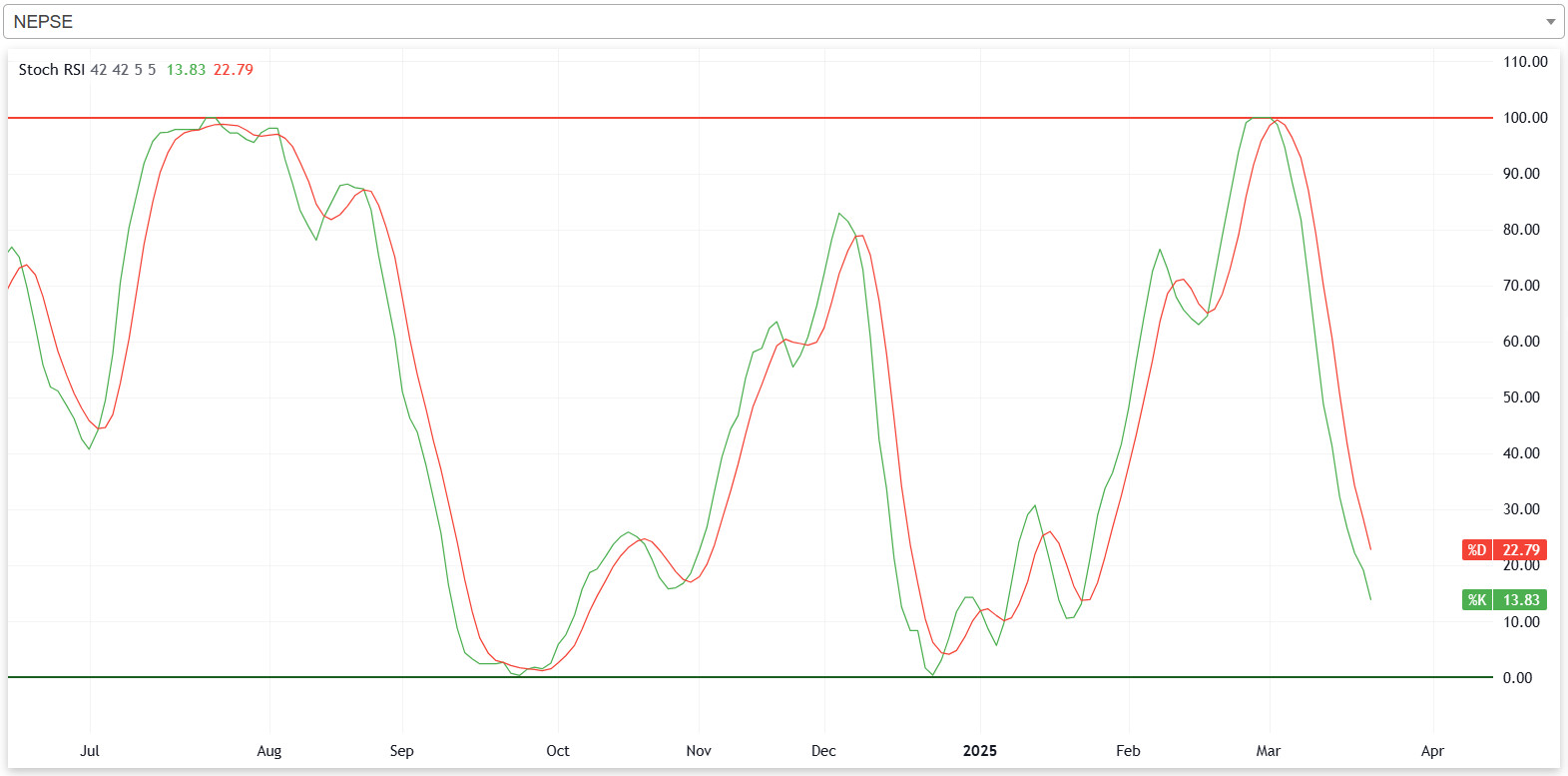This screenshot has height=776, width=1568.
Task: Click the 100.00 upper band label
Action: 1525,118
